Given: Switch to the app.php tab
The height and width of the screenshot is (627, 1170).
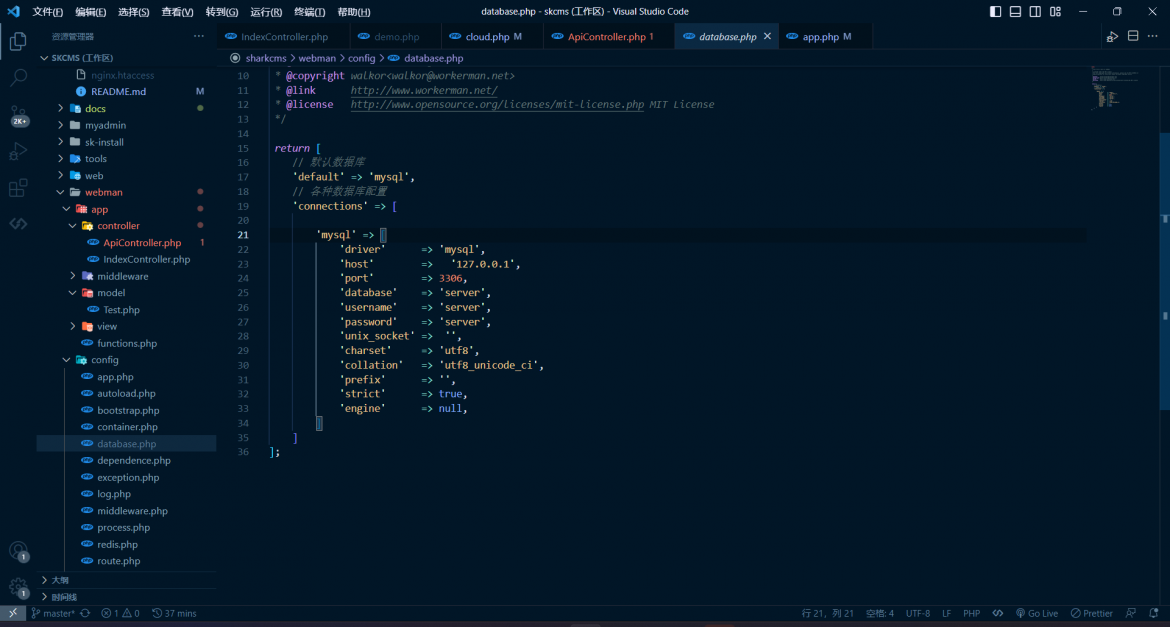Looking at the screenshot, I should click(x=825, y=37).
